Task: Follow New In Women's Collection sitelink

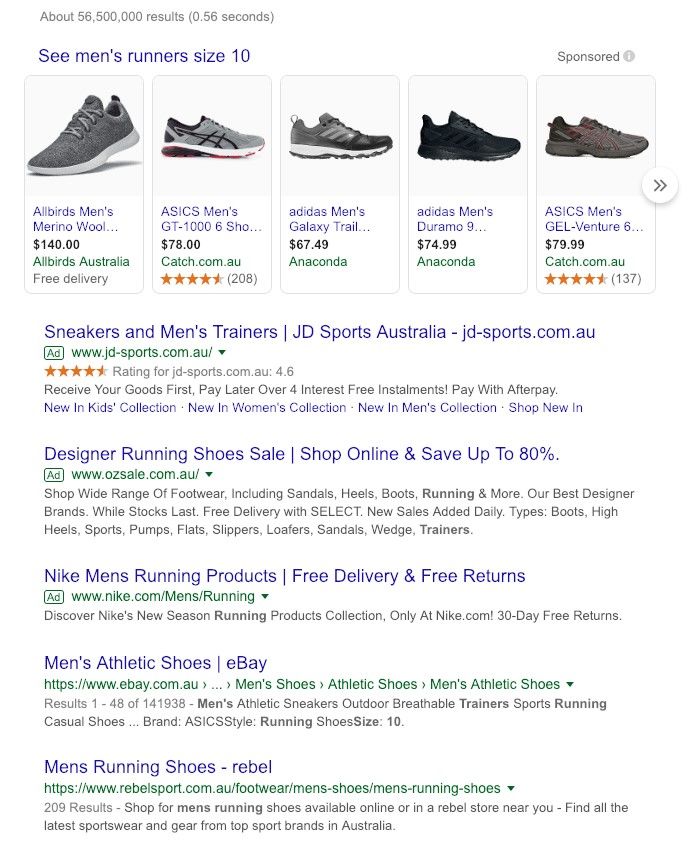Action: pos(267,408)
